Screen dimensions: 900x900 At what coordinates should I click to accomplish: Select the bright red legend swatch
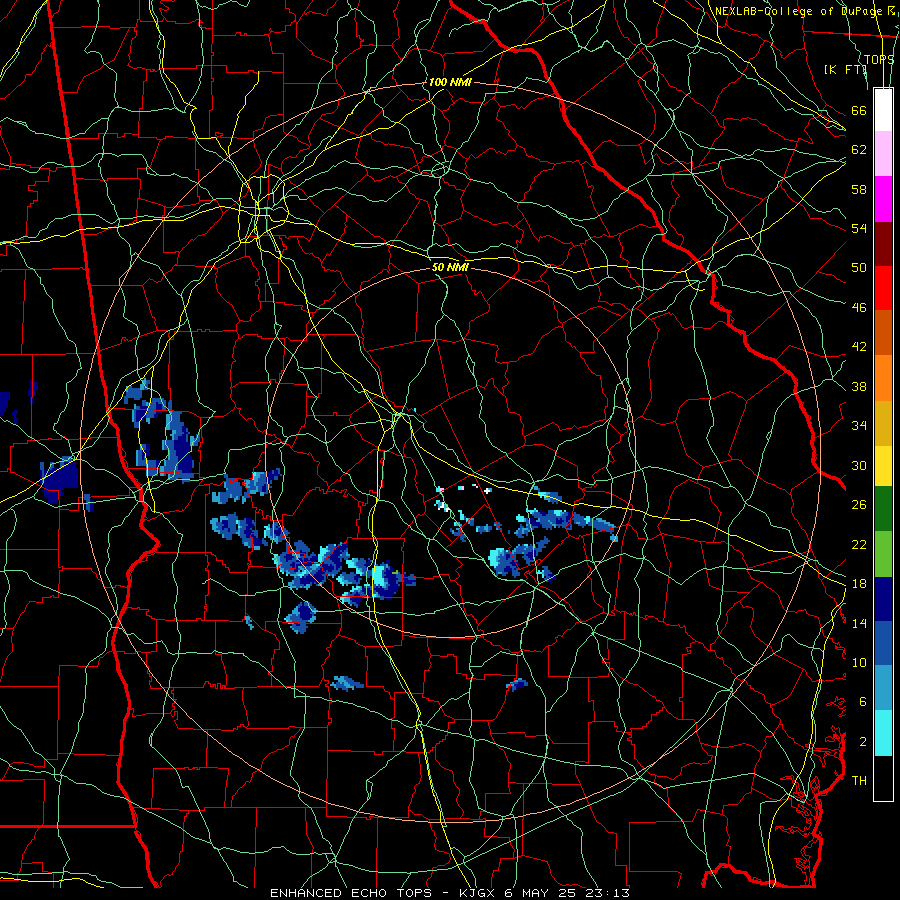pyautogui.click(x=883, y=288)
